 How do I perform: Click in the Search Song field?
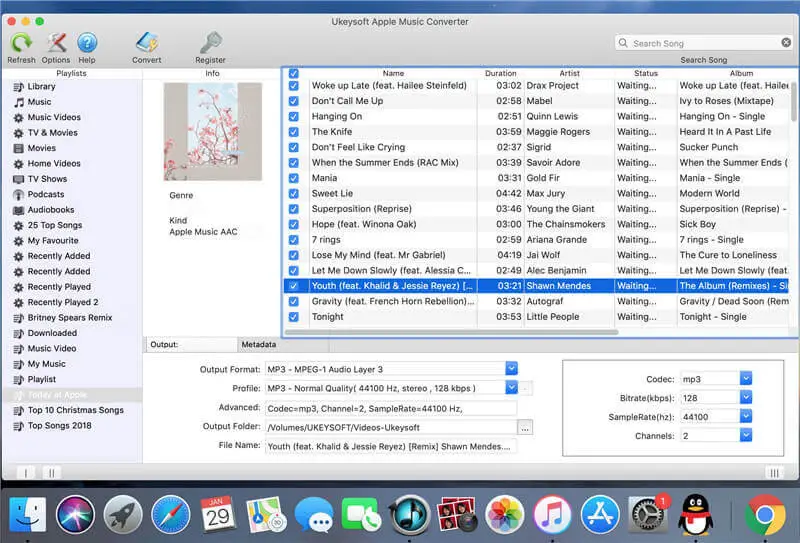coord(704,43)
